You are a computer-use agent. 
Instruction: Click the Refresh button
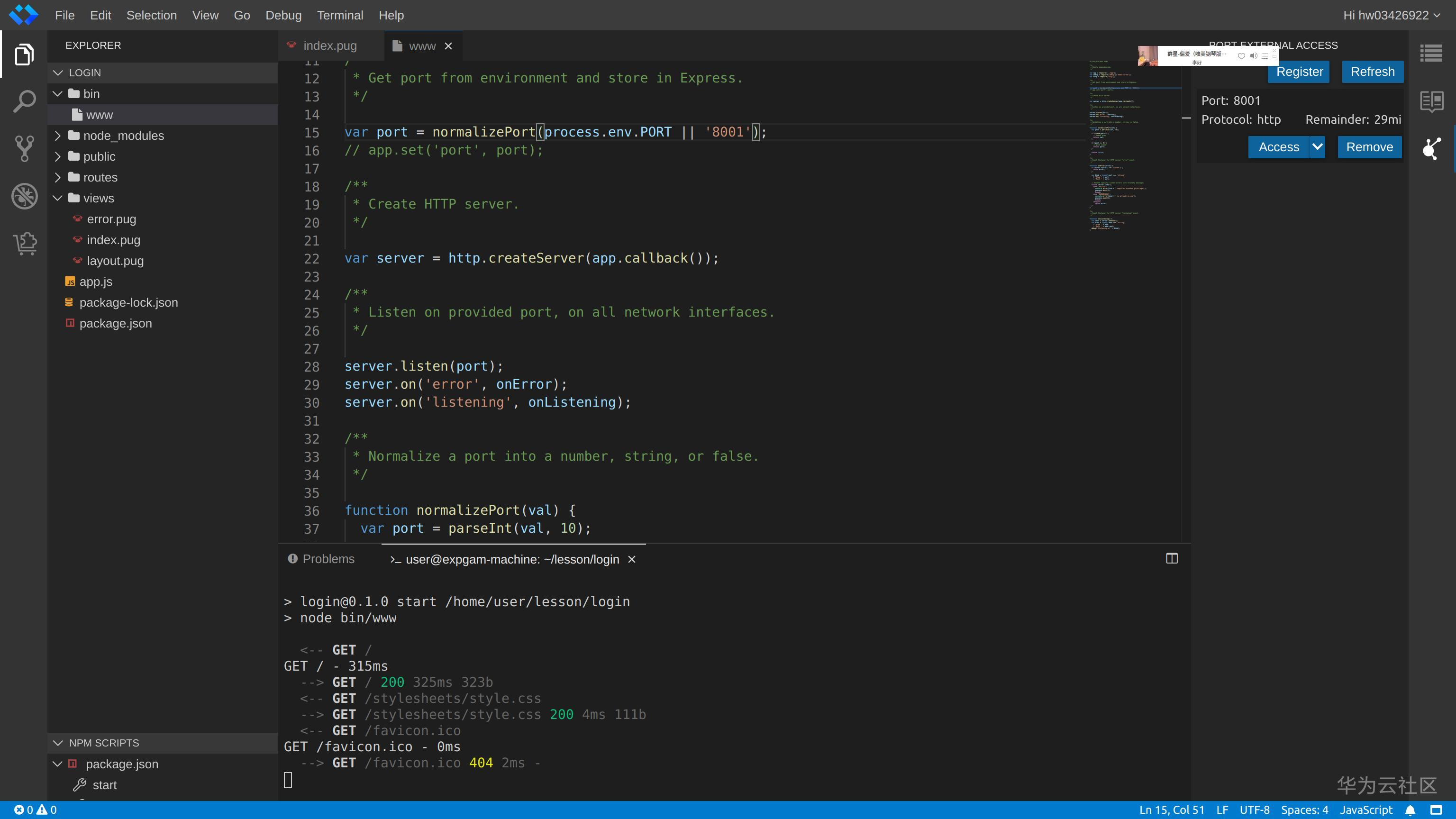(1372, 72)
